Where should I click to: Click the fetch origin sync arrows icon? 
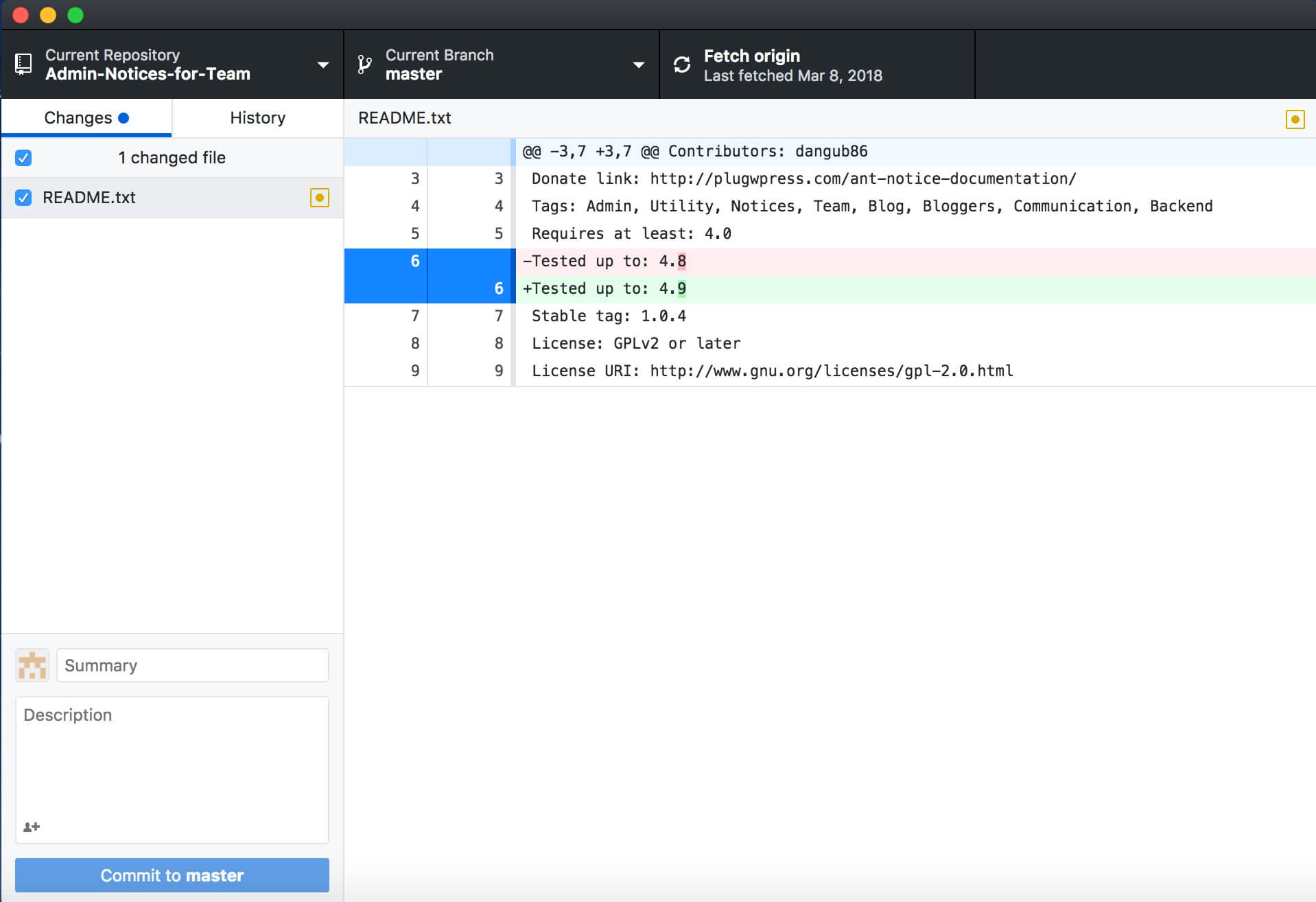[681, 65]
